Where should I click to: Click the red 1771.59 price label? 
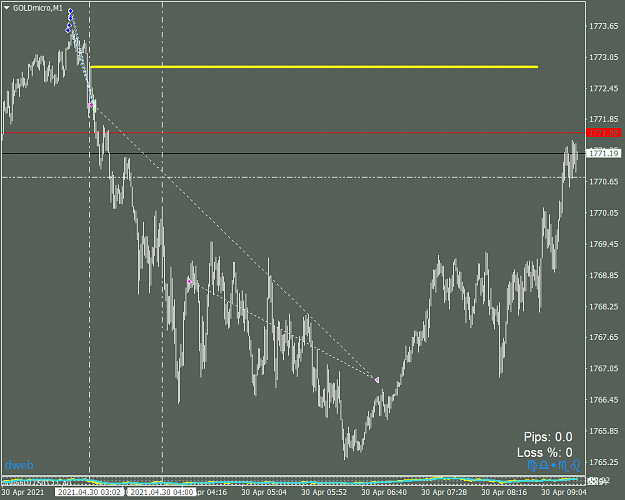(604, 133)
